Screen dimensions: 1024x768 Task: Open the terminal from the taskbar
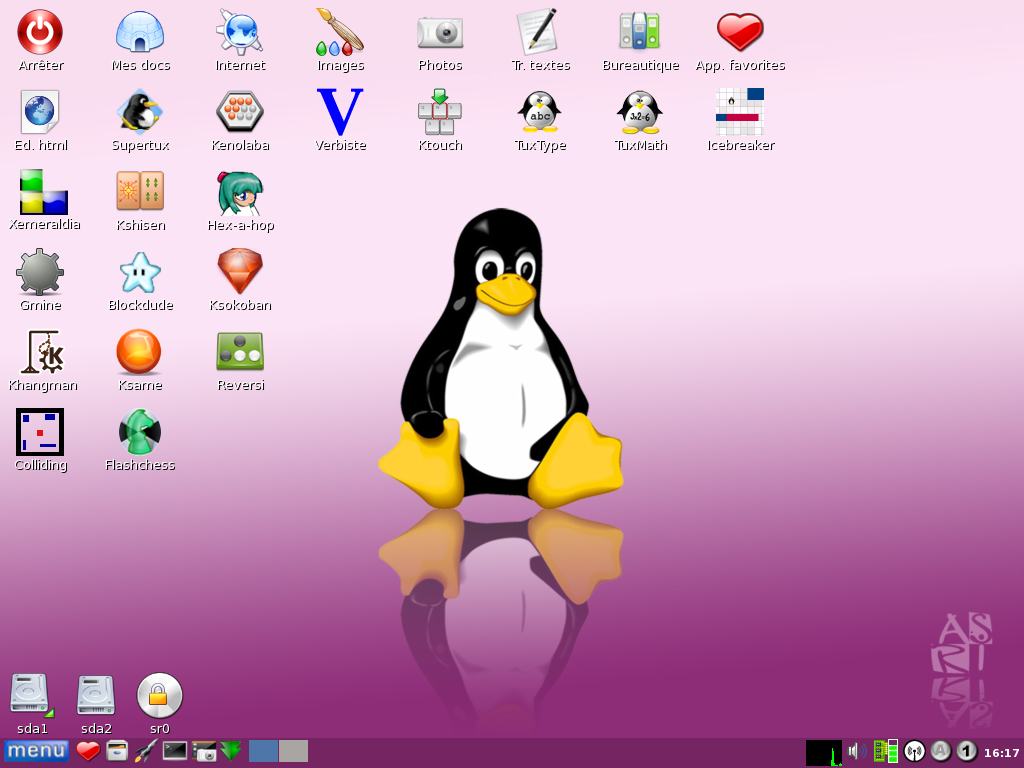click(174, 751)
